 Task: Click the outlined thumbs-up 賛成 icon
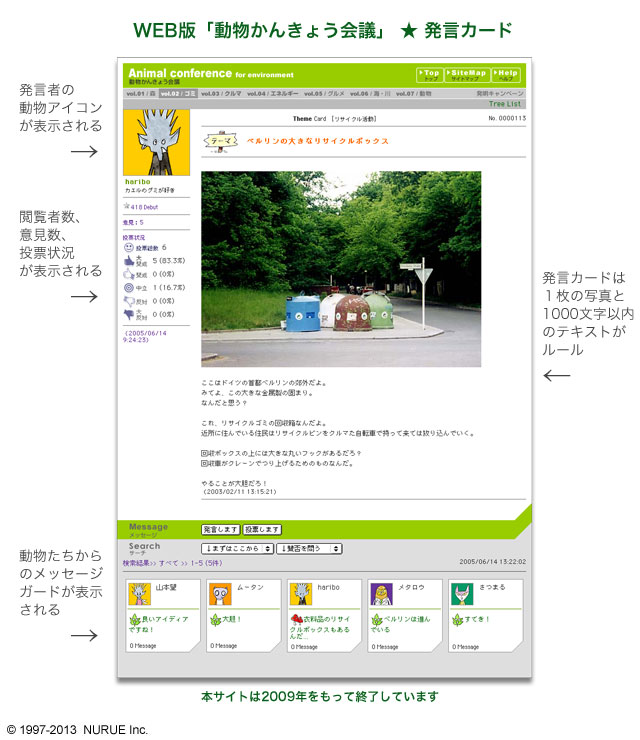pos(128,274)
